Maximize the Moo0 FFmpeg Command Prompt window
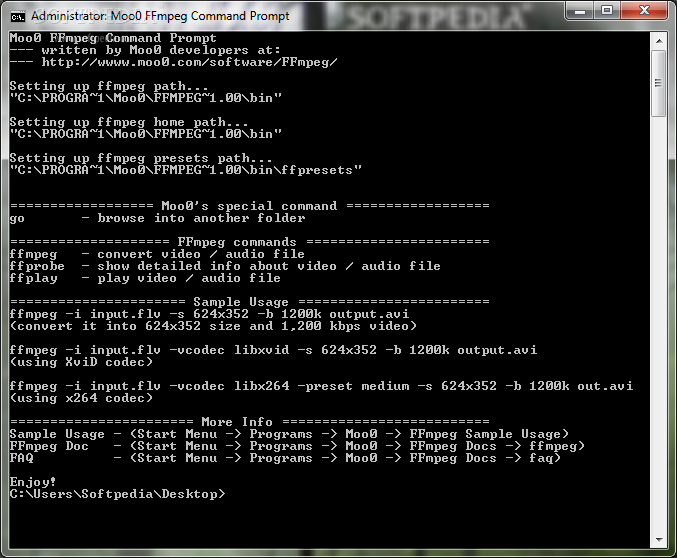The height and width of the screenshot is (558, 677). coord(607,10)
